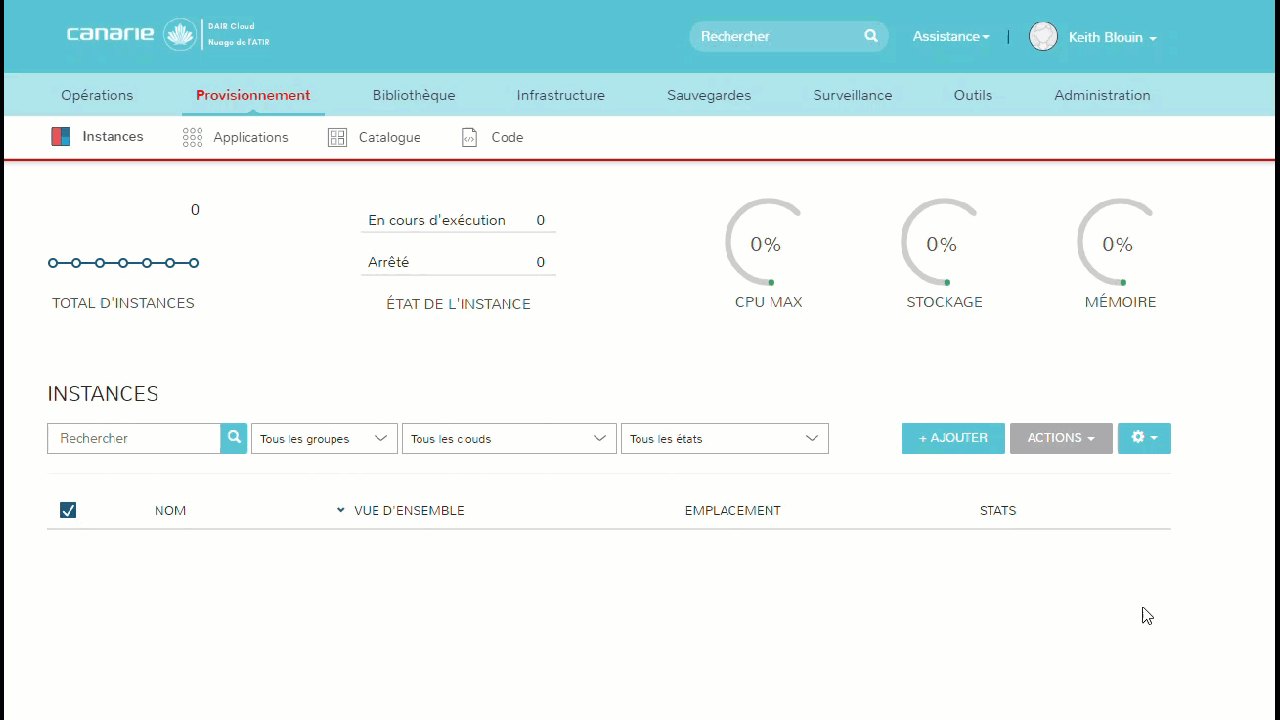Screen dimensions: 1280x720
Task: Toggle the select-all instances checkbox
Action: 68,511
